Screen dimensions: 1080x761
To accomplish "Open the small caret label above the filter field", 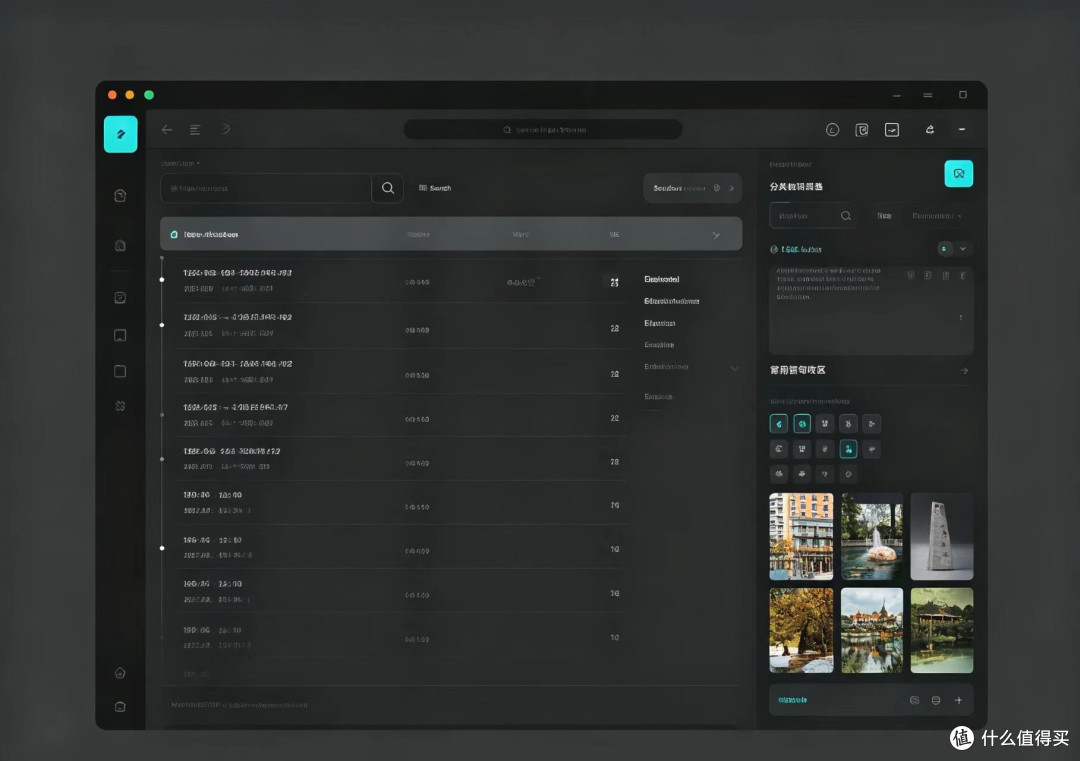I will point(180,164).
